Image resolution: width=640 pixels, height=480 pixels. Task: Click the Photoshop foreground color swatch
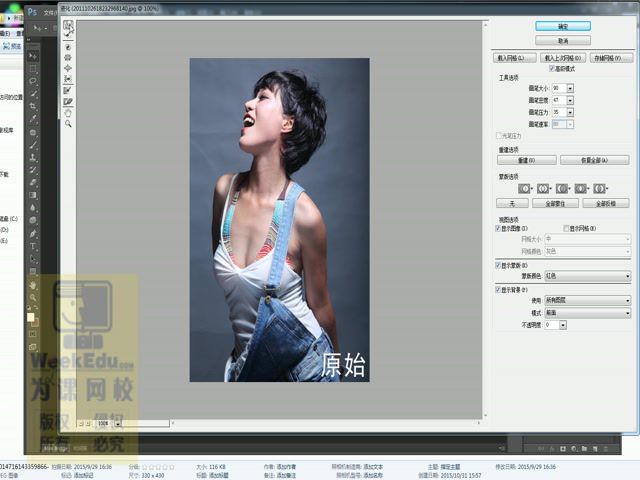pyautogui.click(x=31, y=317)
